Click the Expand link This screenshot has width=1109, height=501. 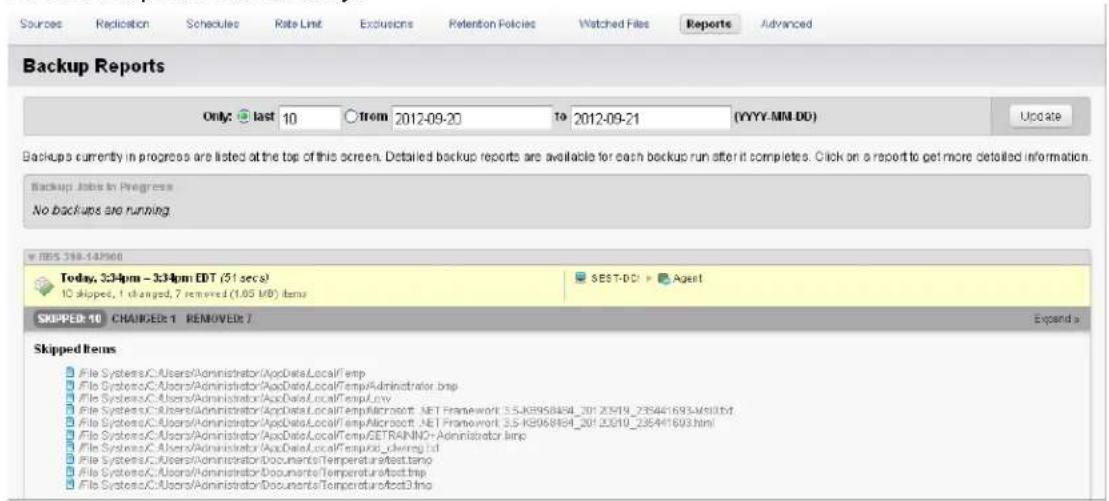[x=1056, y=319]
